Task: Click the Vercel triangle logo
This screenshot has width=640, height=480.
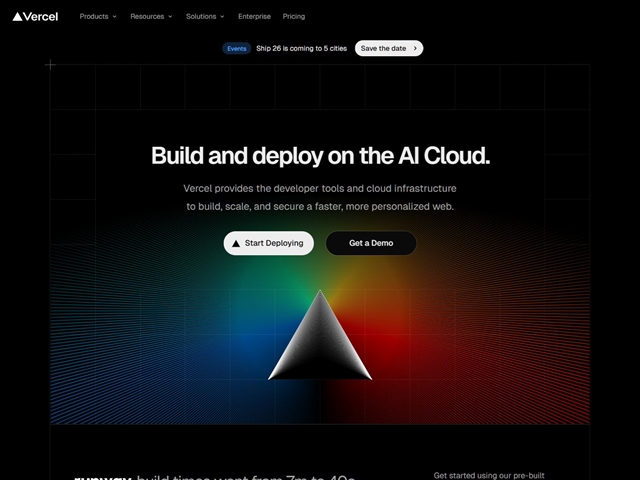Action: click(17, 17)
